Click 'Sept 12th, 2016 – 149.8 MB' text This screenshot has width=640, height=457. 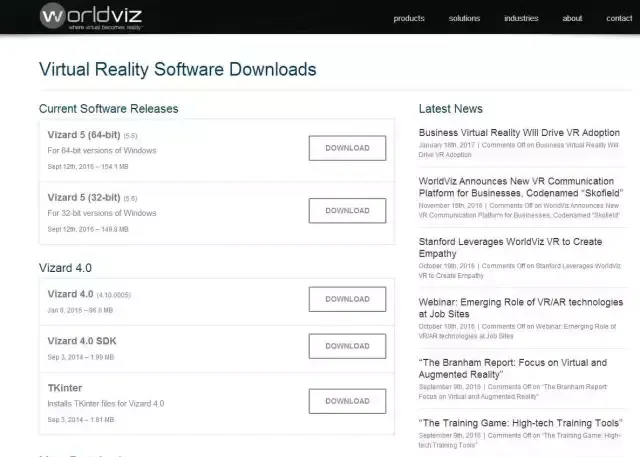88,229
